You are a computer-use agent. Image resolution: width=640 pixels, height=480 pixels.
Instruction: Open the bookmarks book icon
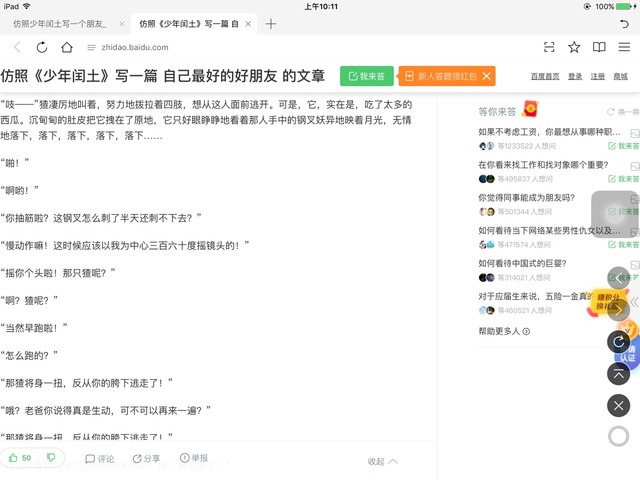coord(599,47)
